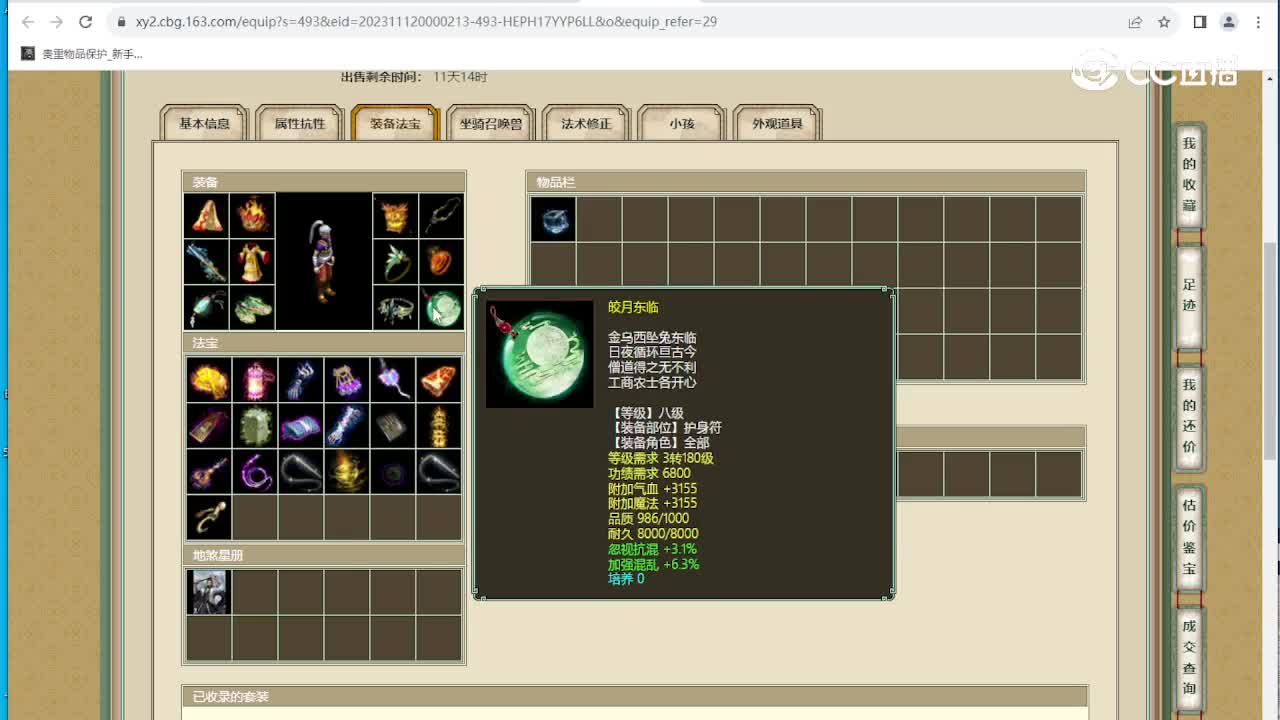1280x720 pixels.
Task: Open the browser profile menu
Action: pyautogui.click(x=1229, y=21)
